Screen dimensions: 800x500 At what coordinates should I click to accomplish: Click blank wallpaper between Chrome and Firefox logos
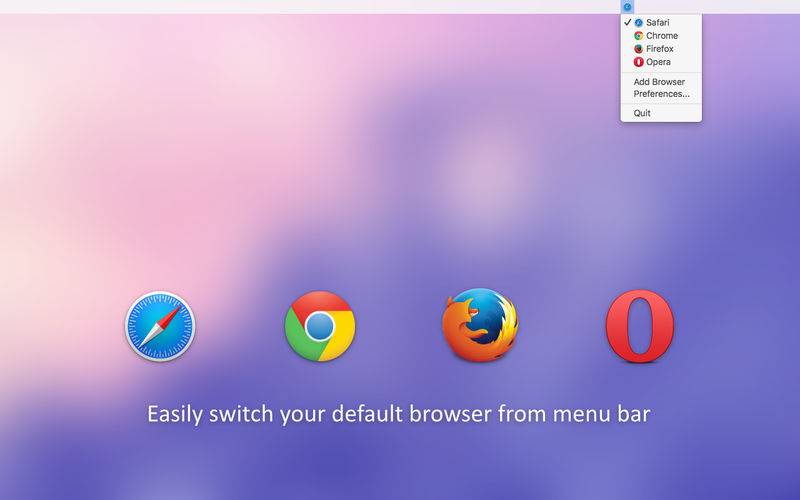click(400, 326)
